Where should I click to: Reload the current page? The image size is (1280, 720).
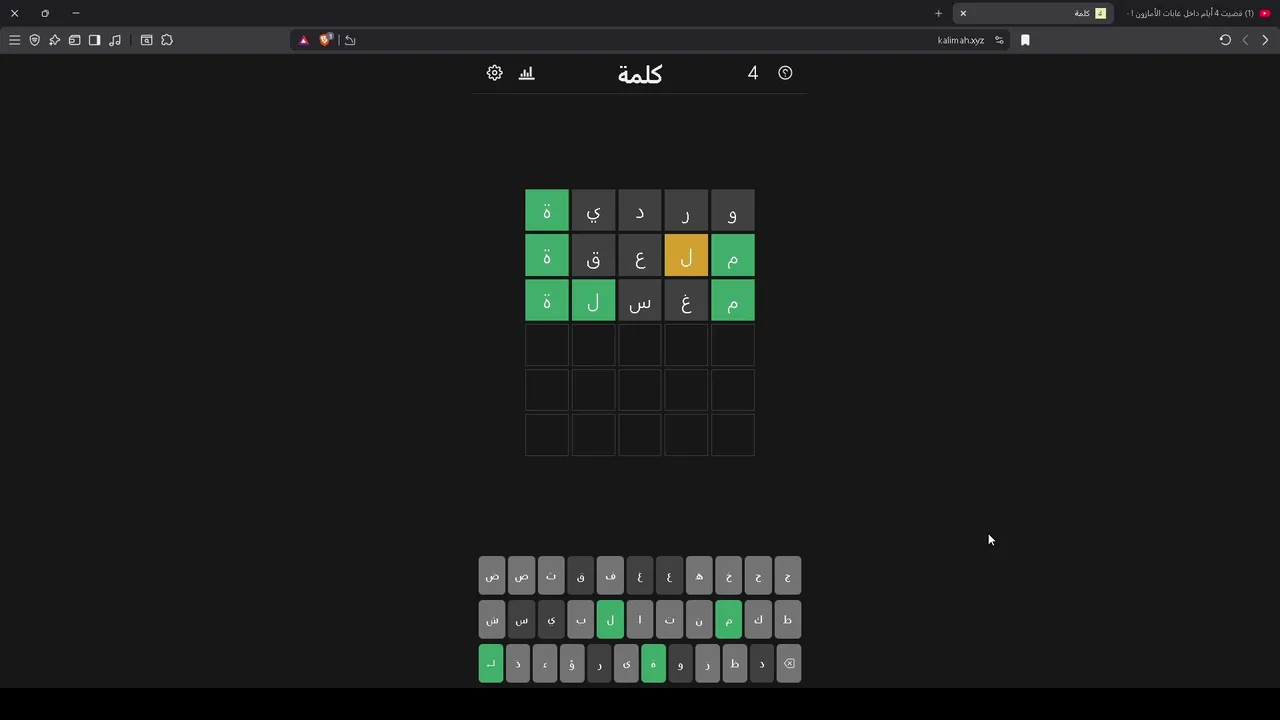pos(1225,40)
